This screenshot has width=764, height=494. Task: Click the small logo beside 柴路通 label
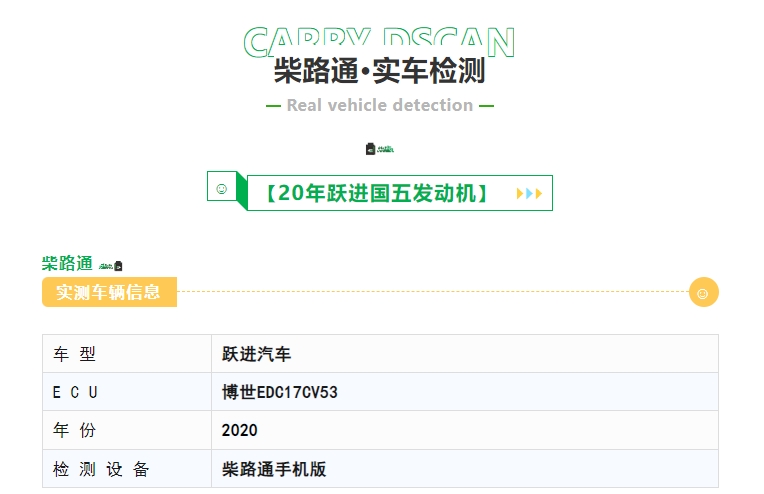point(111,266)
